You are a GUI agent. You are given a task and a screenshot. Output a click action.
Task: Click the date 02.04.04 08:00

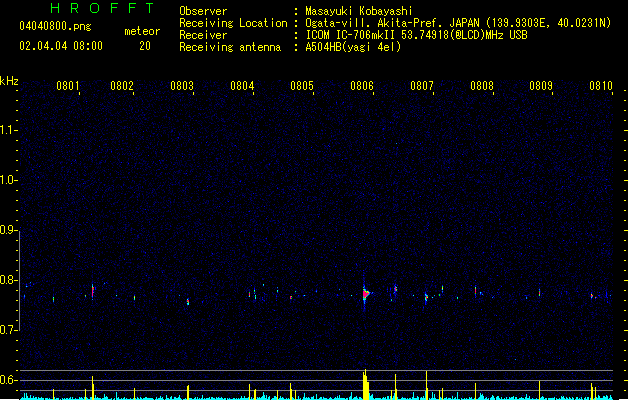(61, 46)
